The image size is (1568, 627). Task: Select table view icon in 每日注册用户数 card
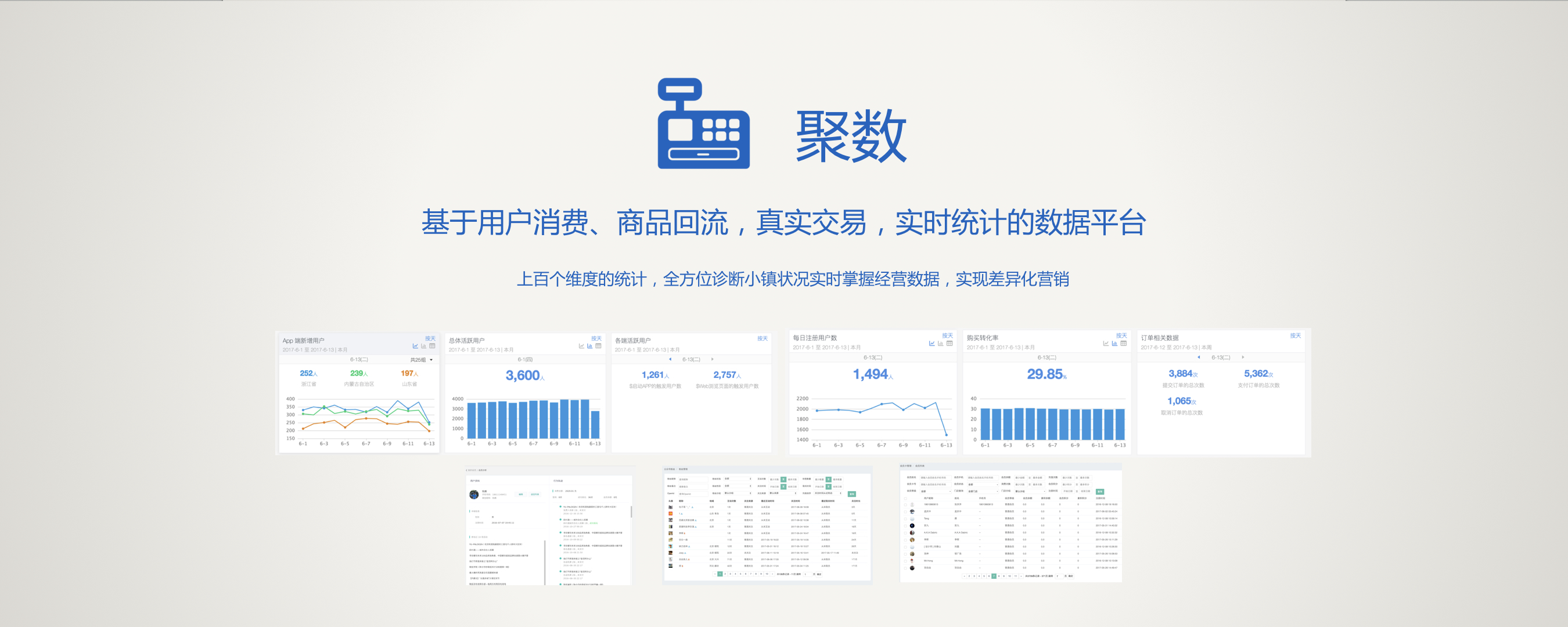pos(950,343)
